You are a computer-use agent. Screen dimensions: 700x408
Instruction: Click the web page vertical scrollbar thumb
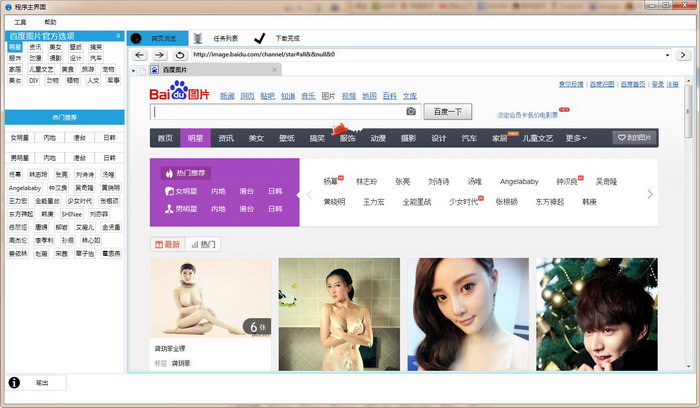point(688,111)
